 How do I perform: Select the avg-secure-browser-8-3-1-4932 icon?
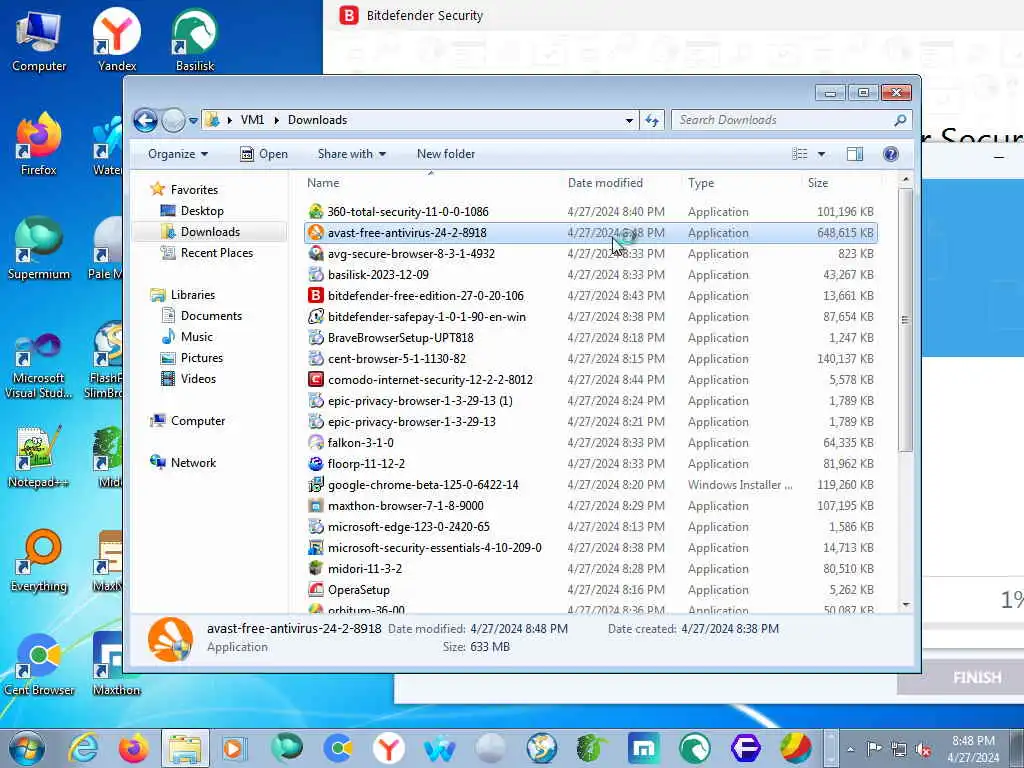click(315, 253)
